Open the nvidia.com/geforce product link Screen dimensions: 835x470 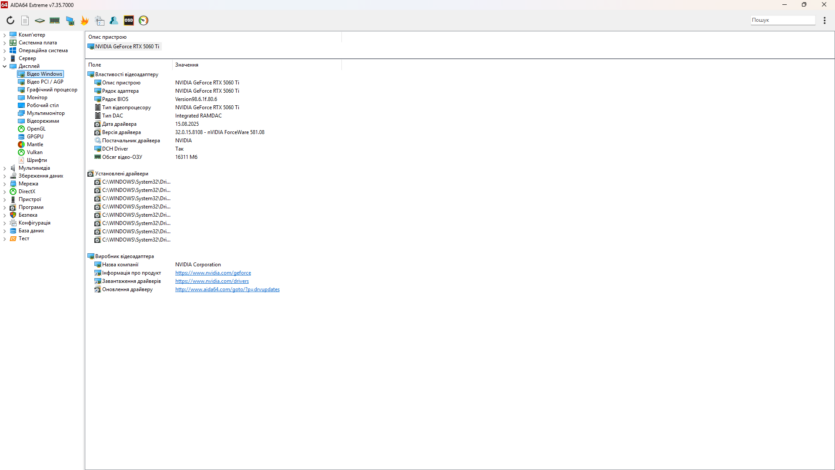213,273
